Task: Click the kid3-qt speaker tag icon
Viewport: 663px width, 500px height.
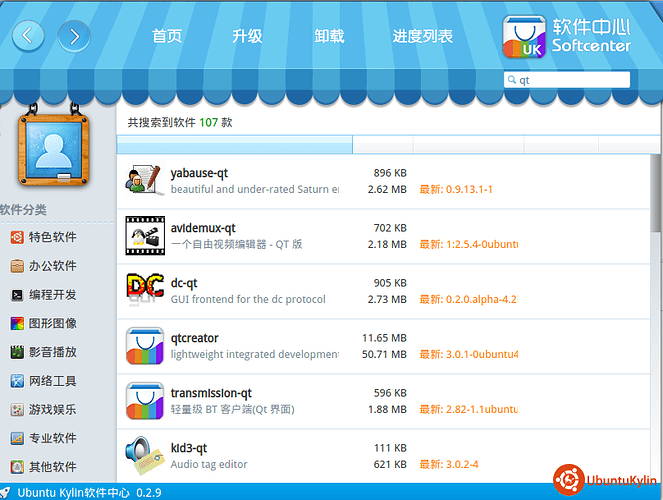Action: [x=145, y=455]
